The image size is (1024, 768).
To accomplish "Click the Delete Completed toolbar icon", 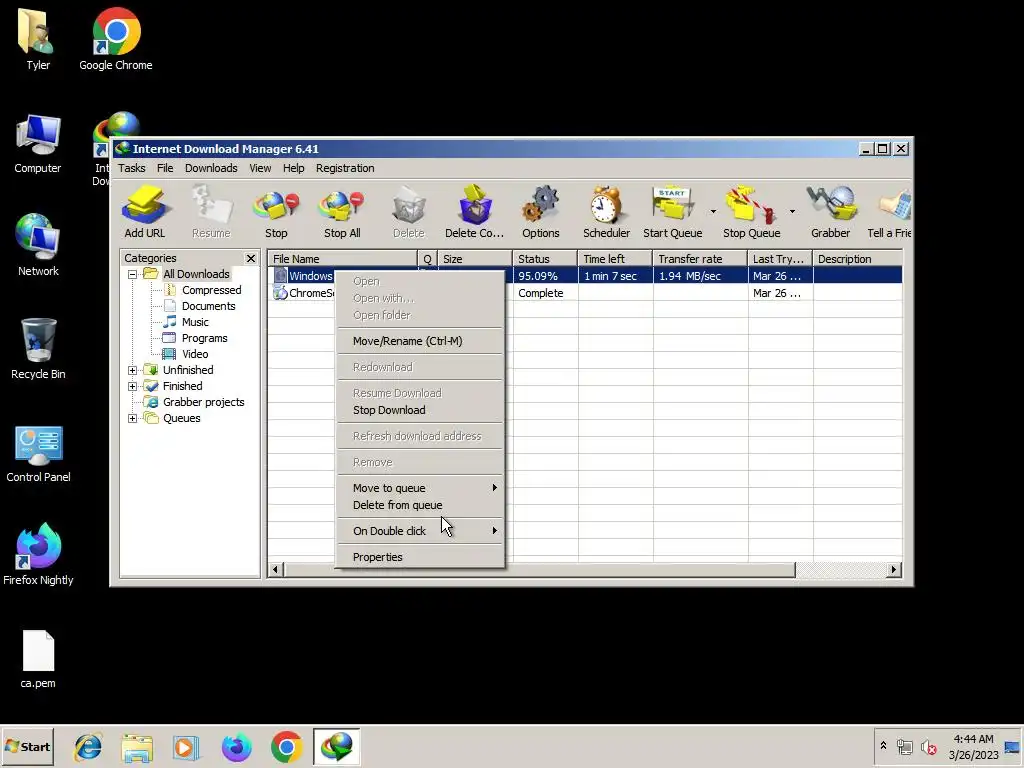I will (x=474, y=212).
